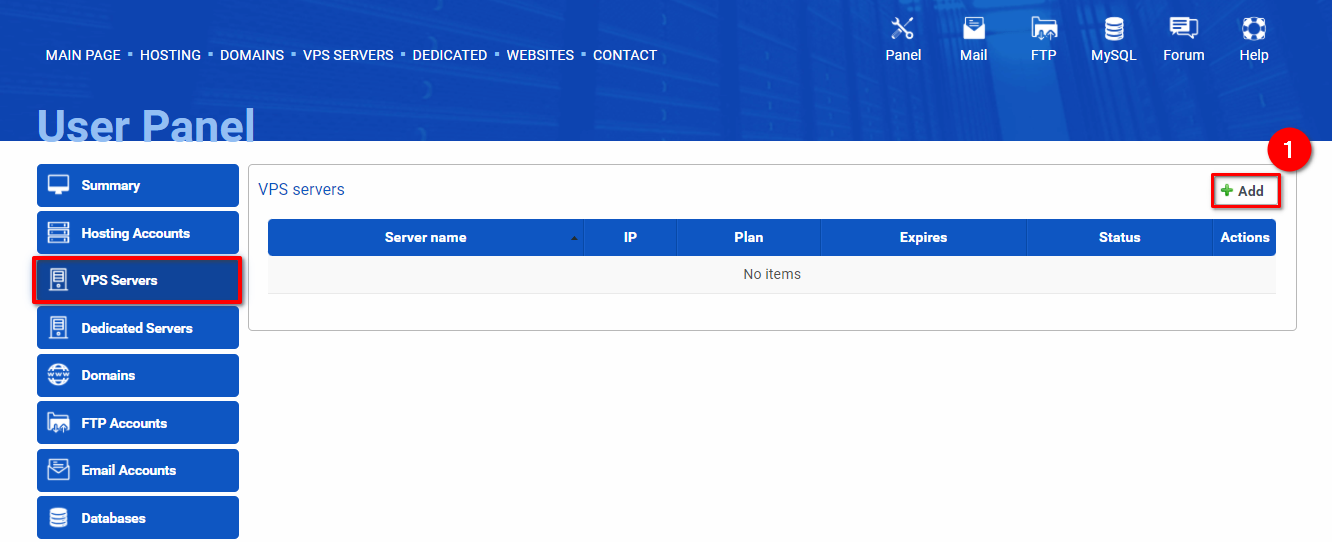
Task: Click the green plus Add icon
Action: click(1227, 190)
